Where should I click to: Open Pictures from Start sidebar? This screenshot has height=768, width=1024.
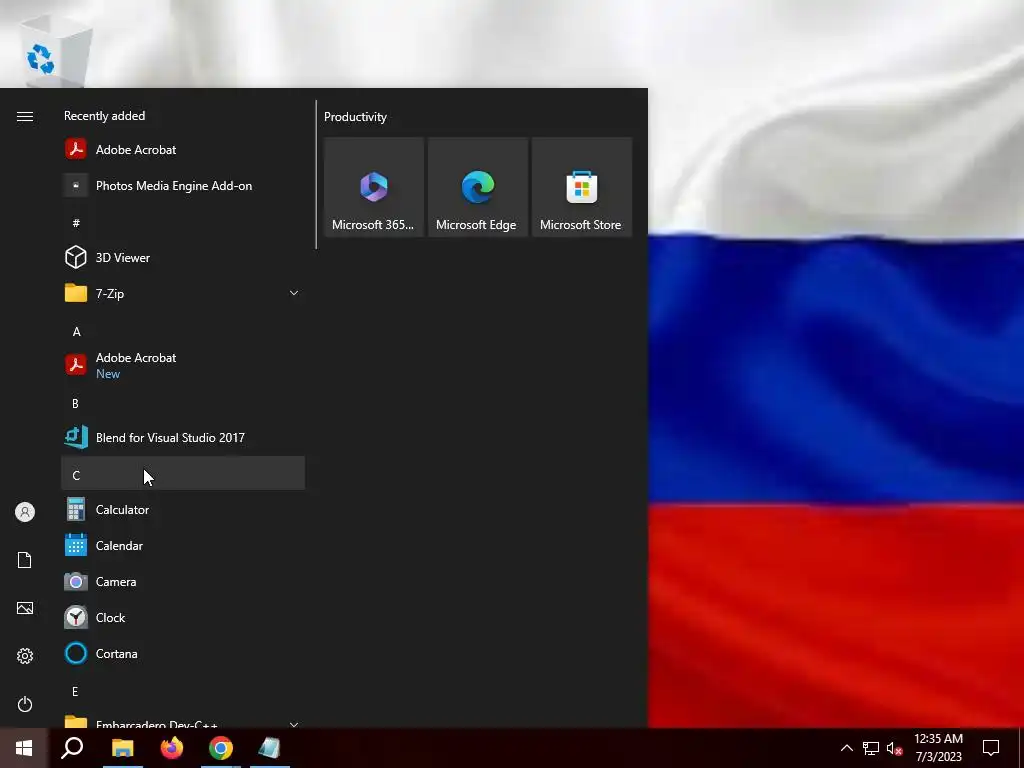pos(25,608)
